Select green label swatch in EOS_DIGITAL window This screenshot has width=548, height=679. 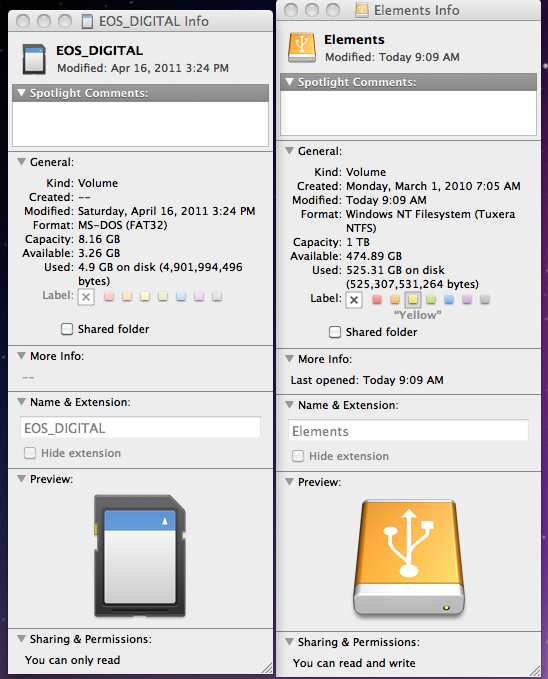[x=163, y=297]
